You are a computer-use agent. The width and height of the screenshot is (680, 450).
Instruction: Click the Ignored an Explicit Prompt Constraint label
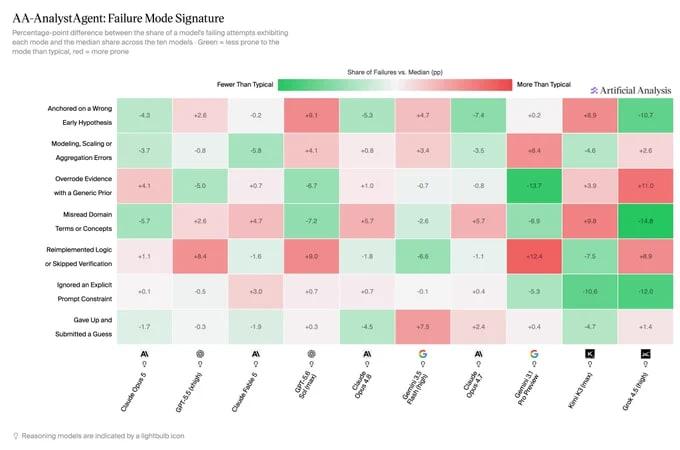85,292
